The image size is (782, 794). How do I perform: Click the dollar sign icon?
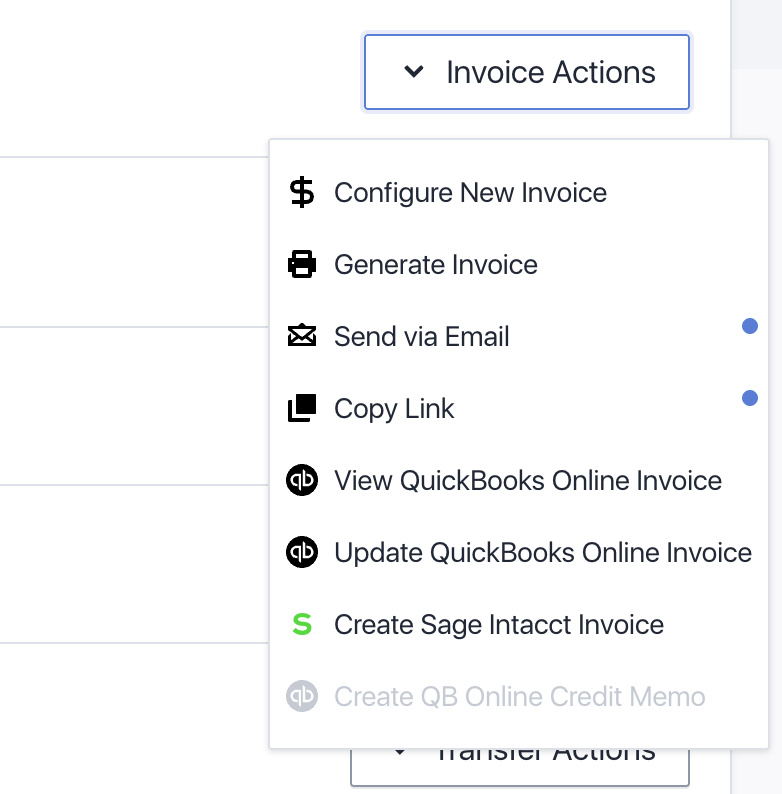pos(301,192)
